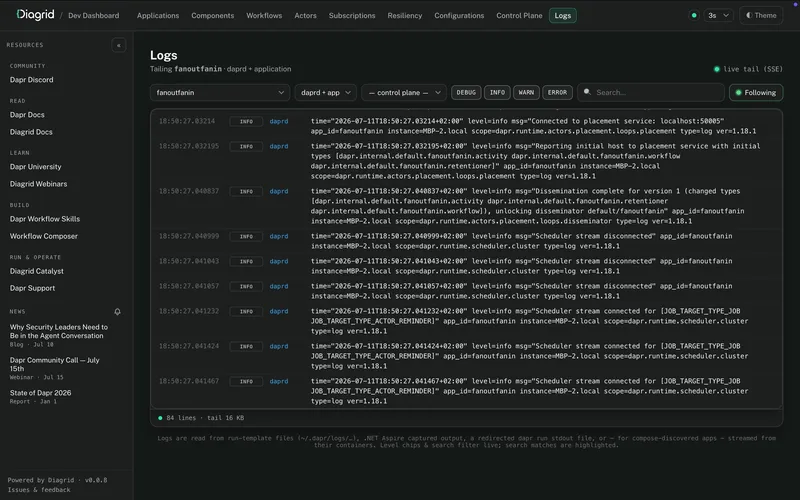Image resolution: width=800 pixels, height=500 pixels.
Task: Click the green connection status dot
Action: pyautogui.click(x=694, y=15)
